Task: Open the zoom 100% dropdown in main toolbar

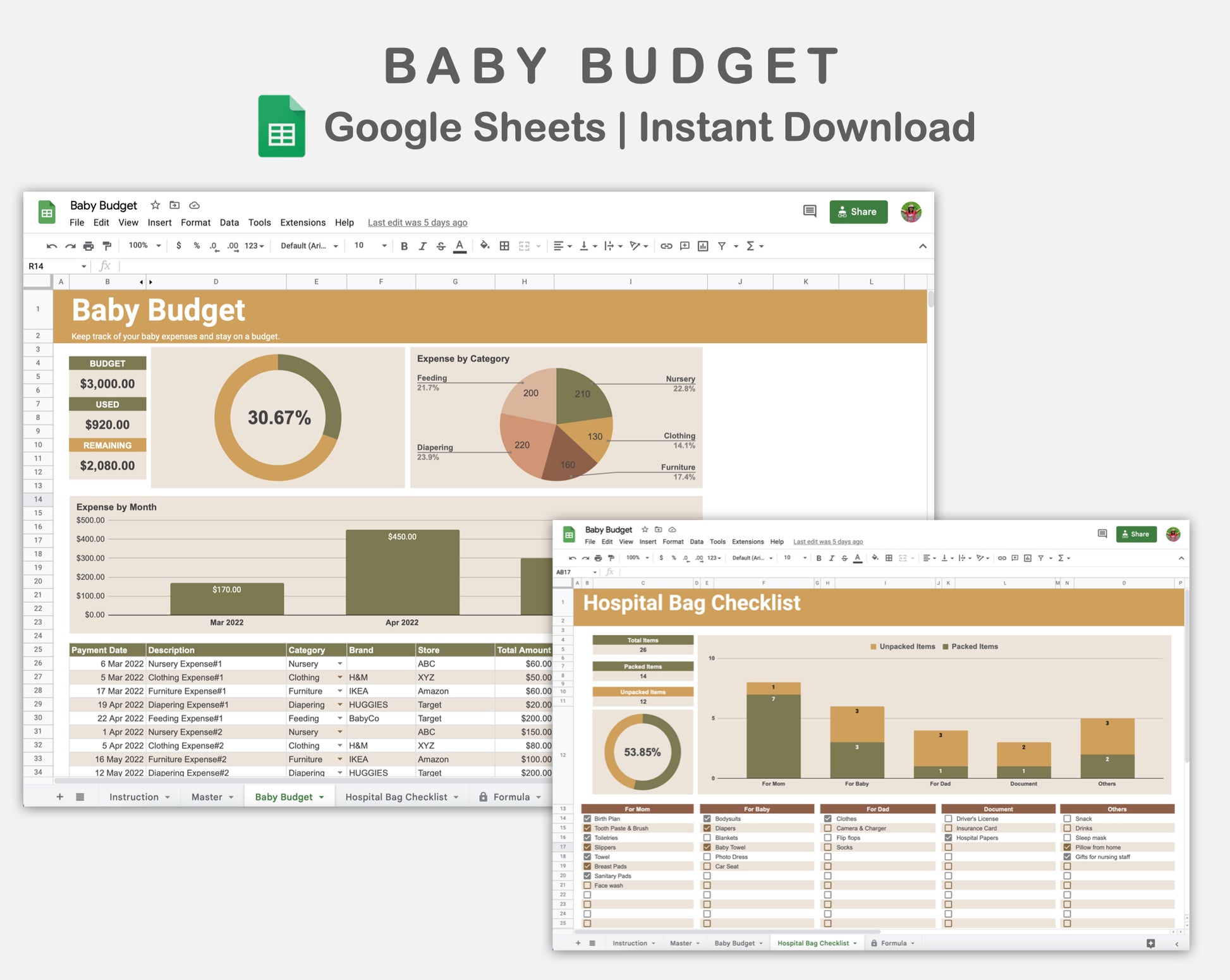Action: point(144,246)
